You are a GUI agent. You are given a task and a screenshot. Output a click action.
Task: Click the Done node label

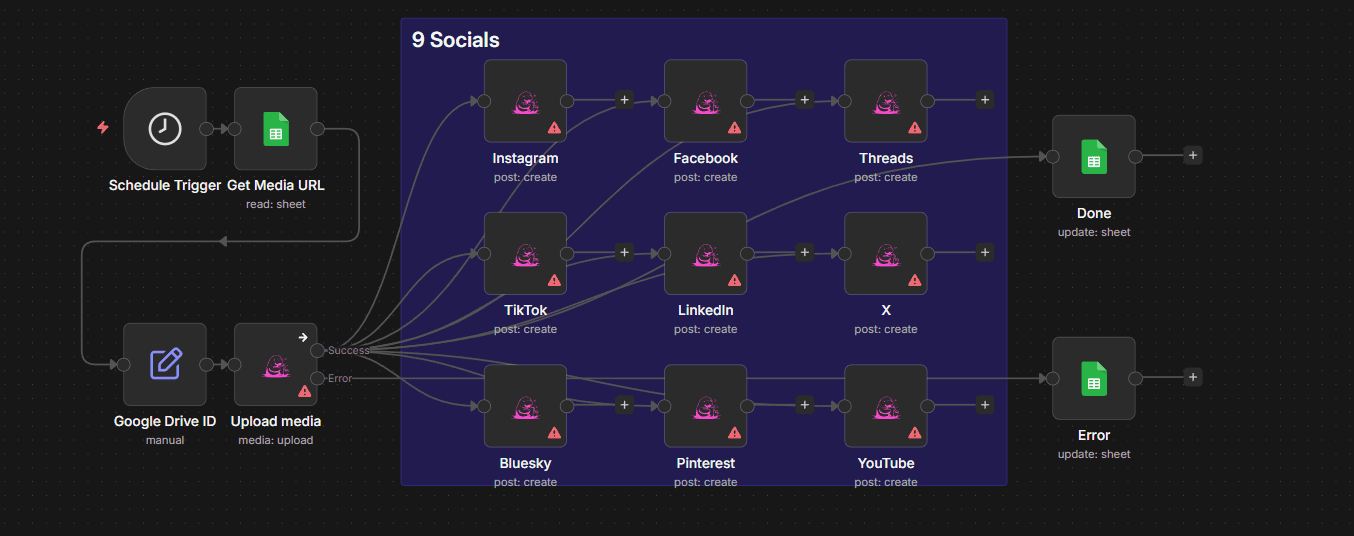click(x=1094, y=213)
